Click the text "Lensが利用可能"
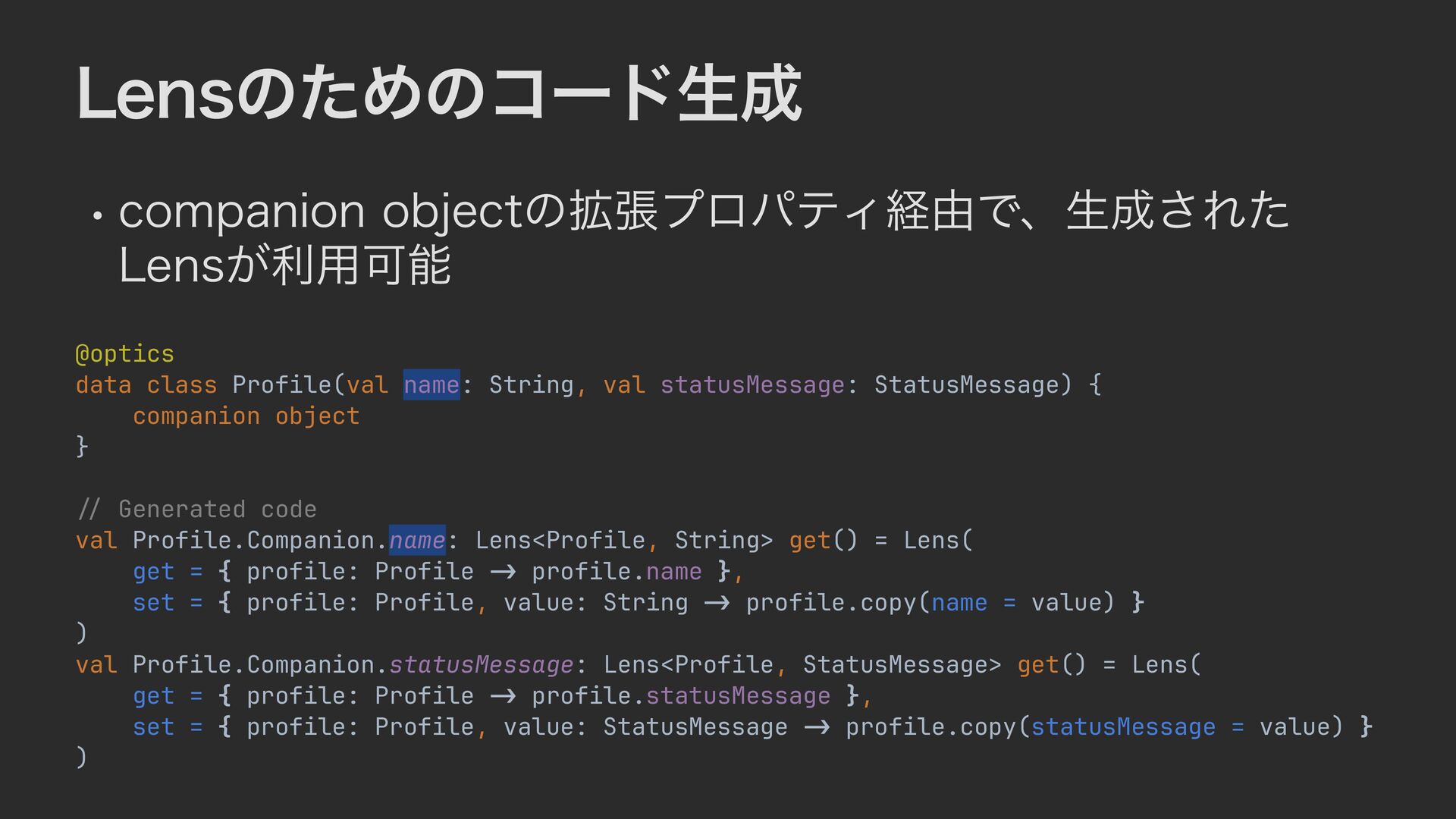The image size is (1456, 819). [x=285, y=265]
